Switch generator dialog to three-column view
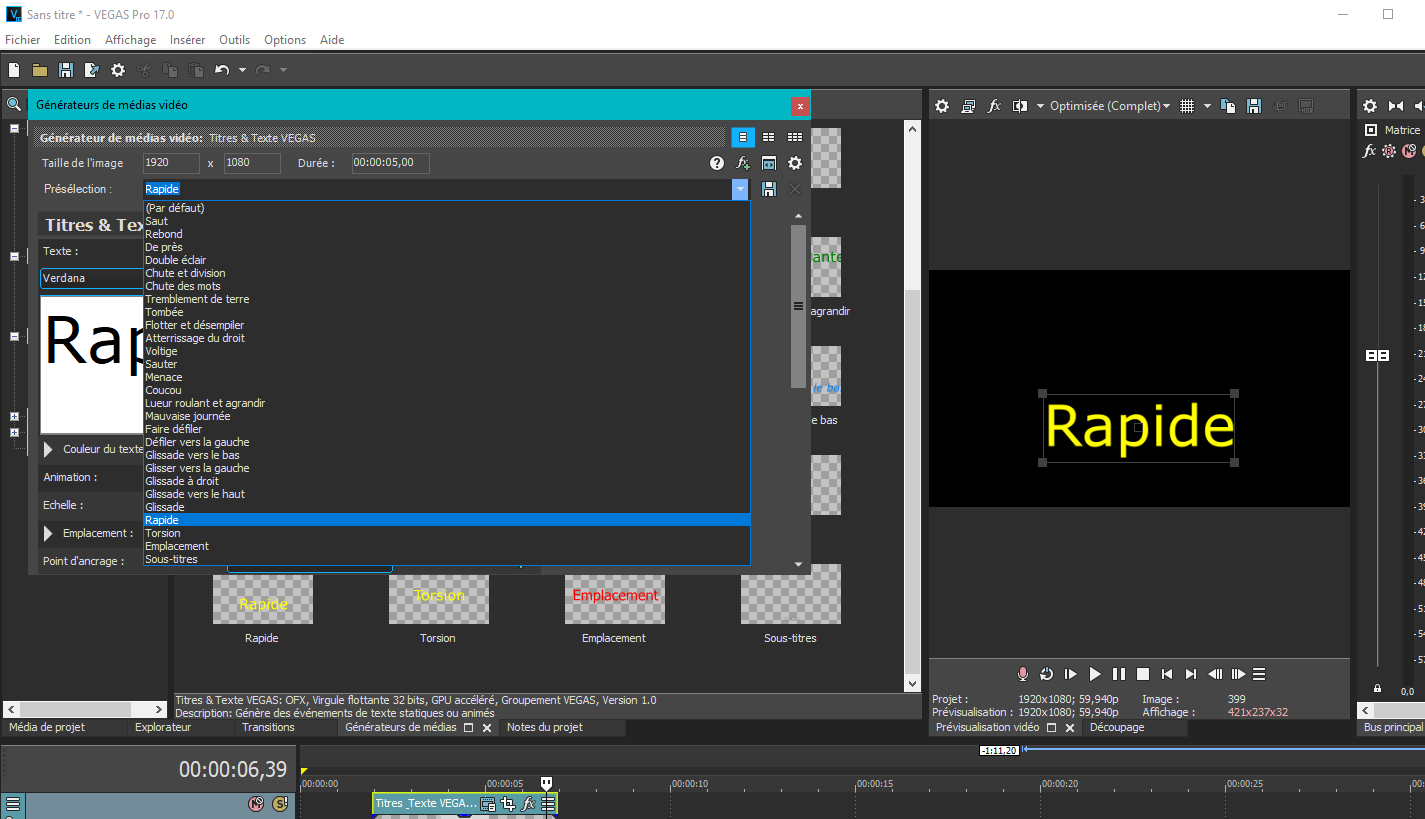1425x819 pixels. coord(795,137)
